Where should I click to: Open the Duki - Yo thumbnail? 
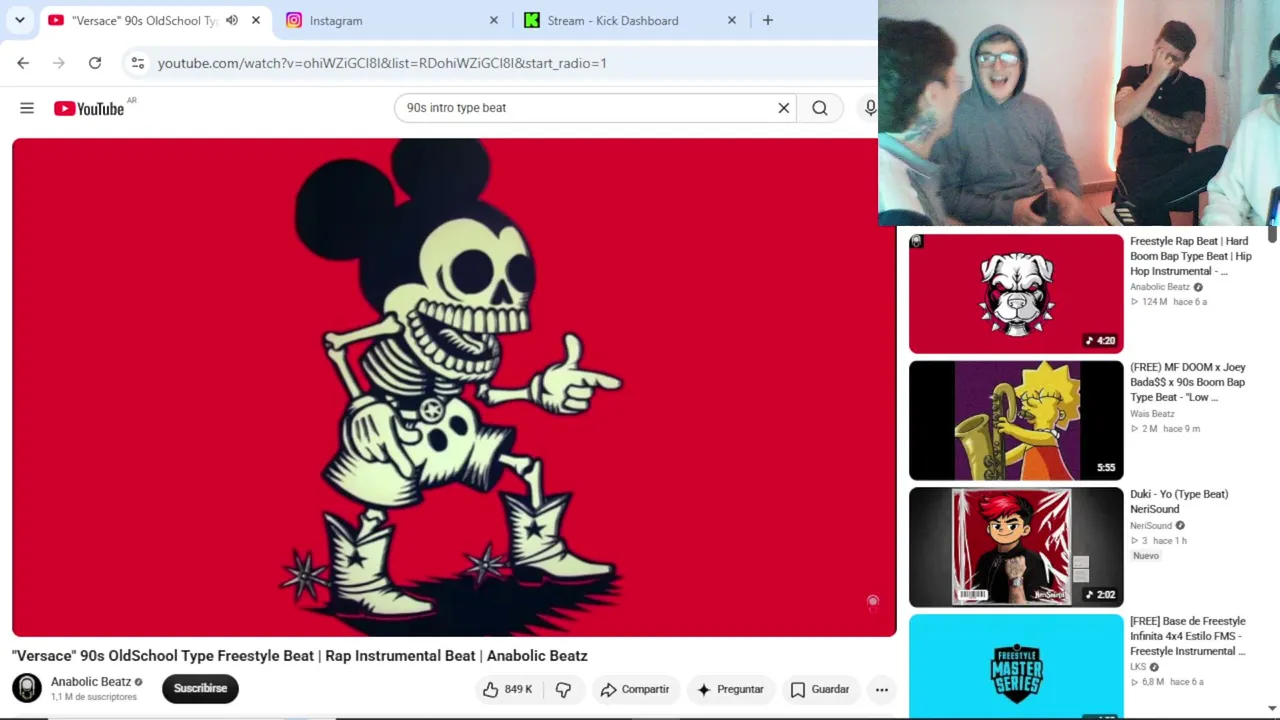(x=1016, y=548)
